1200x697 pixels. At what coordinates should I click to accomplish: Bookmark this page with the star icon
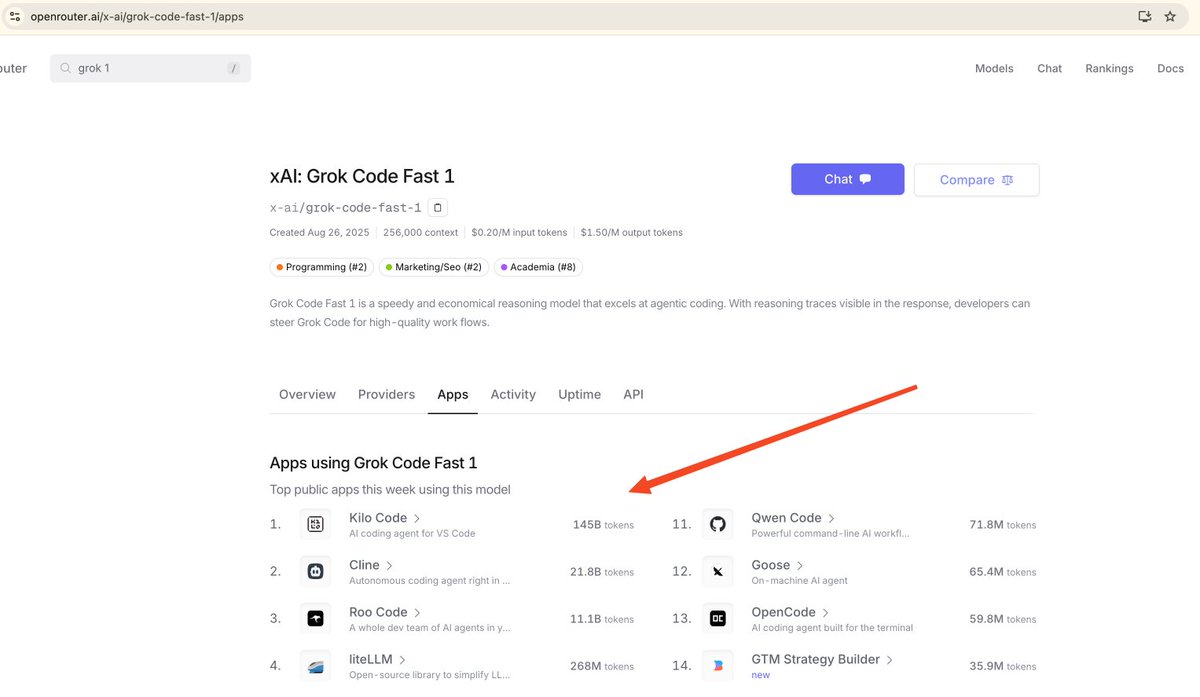click(1170, 16)
